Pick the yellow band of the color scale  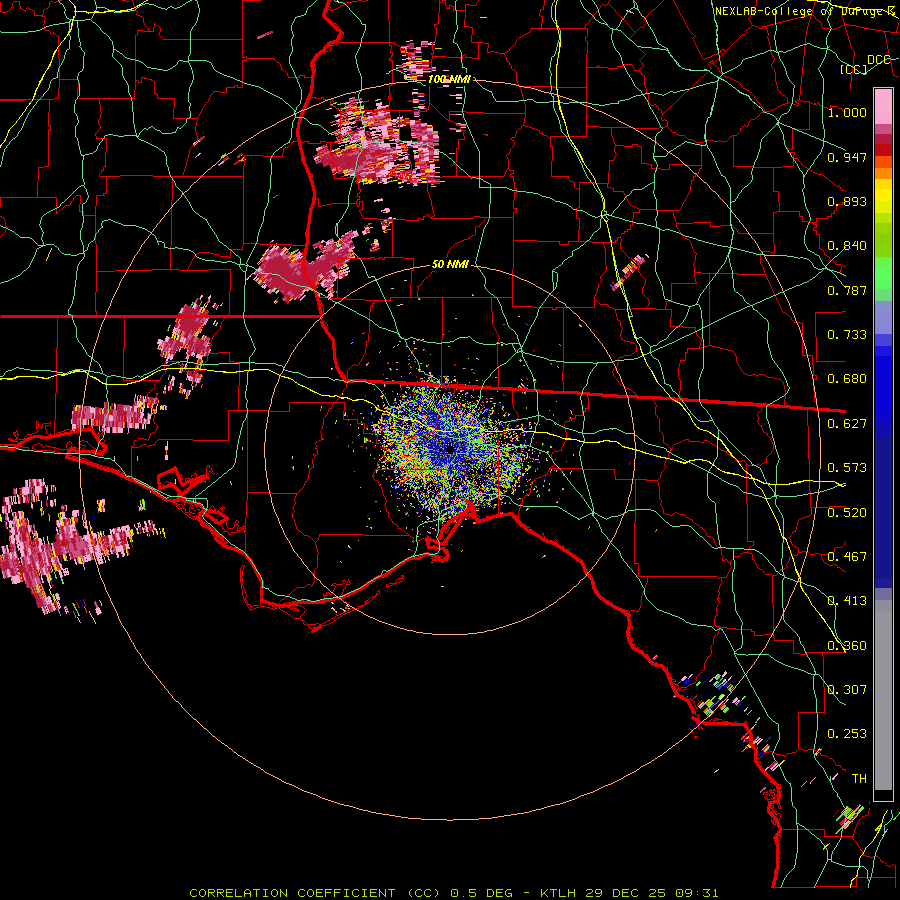pyautogui.click(x=883, y=197)
